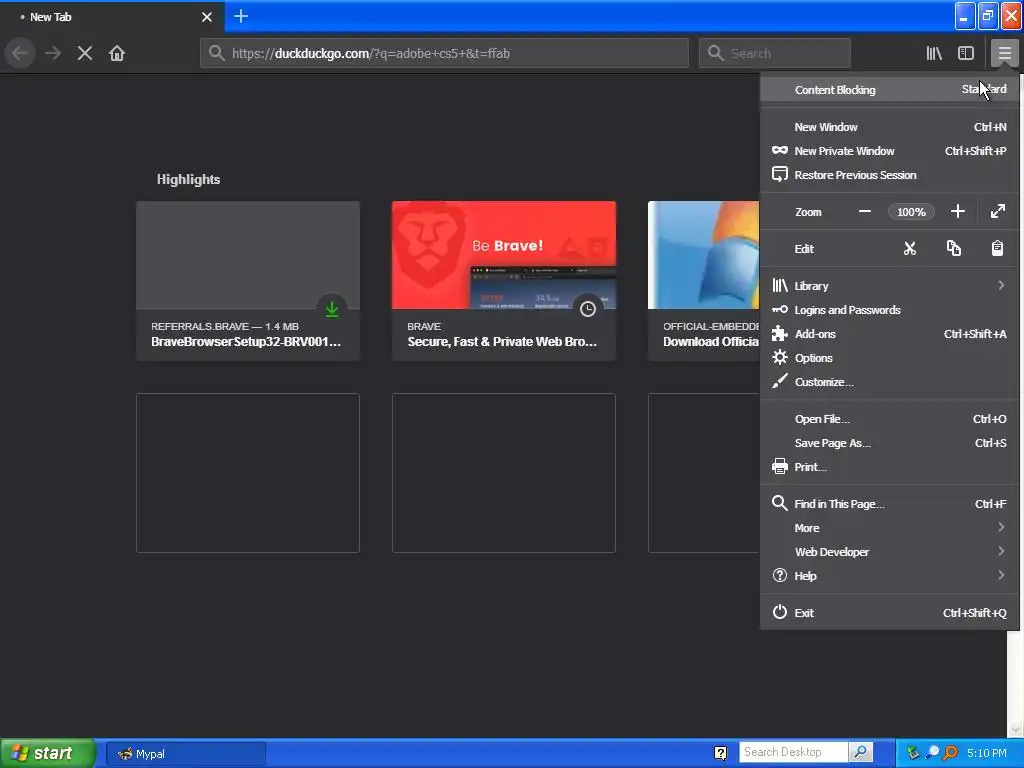Open Content Blocking settings
The height and width of the screenshot is (768, 1024).
click(x=889, y=89)
